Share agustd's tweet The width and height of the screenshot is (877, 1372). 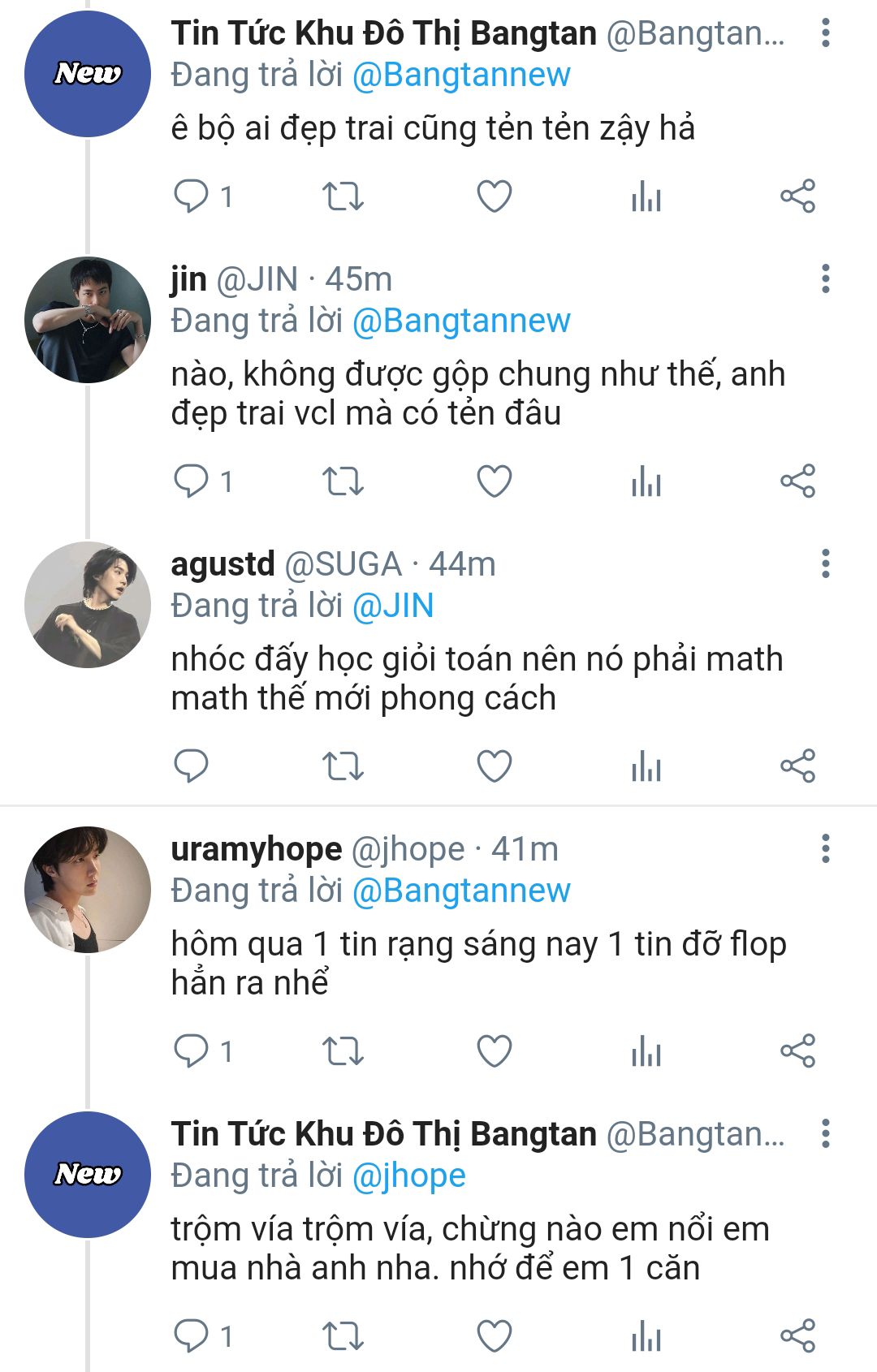797,766
